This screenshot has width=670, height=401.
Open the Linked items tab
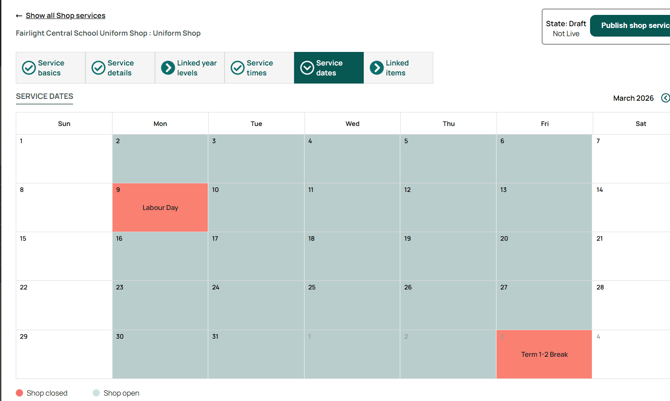[x=398, y=68]
